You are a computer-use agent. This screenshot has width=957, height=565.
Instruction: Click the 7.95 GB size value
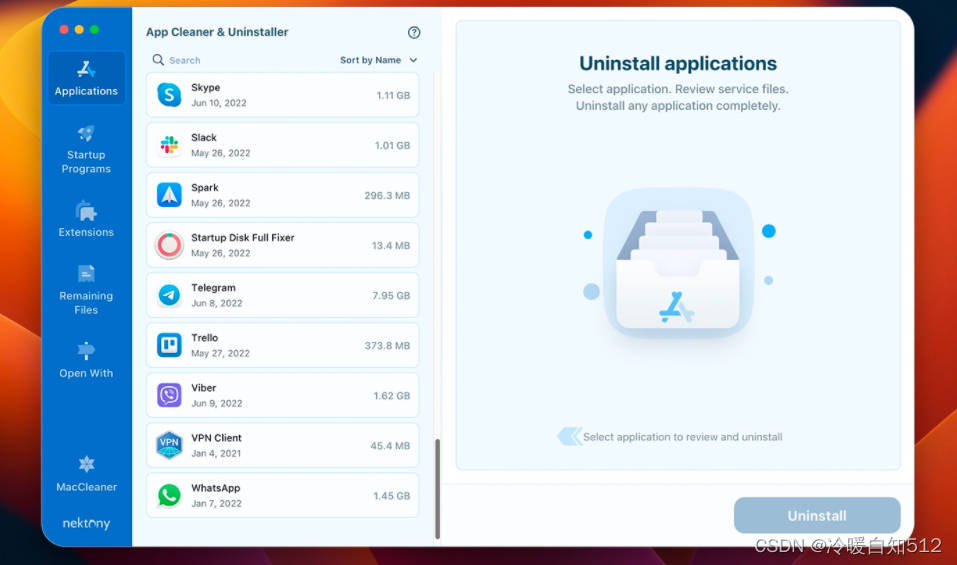391,295
